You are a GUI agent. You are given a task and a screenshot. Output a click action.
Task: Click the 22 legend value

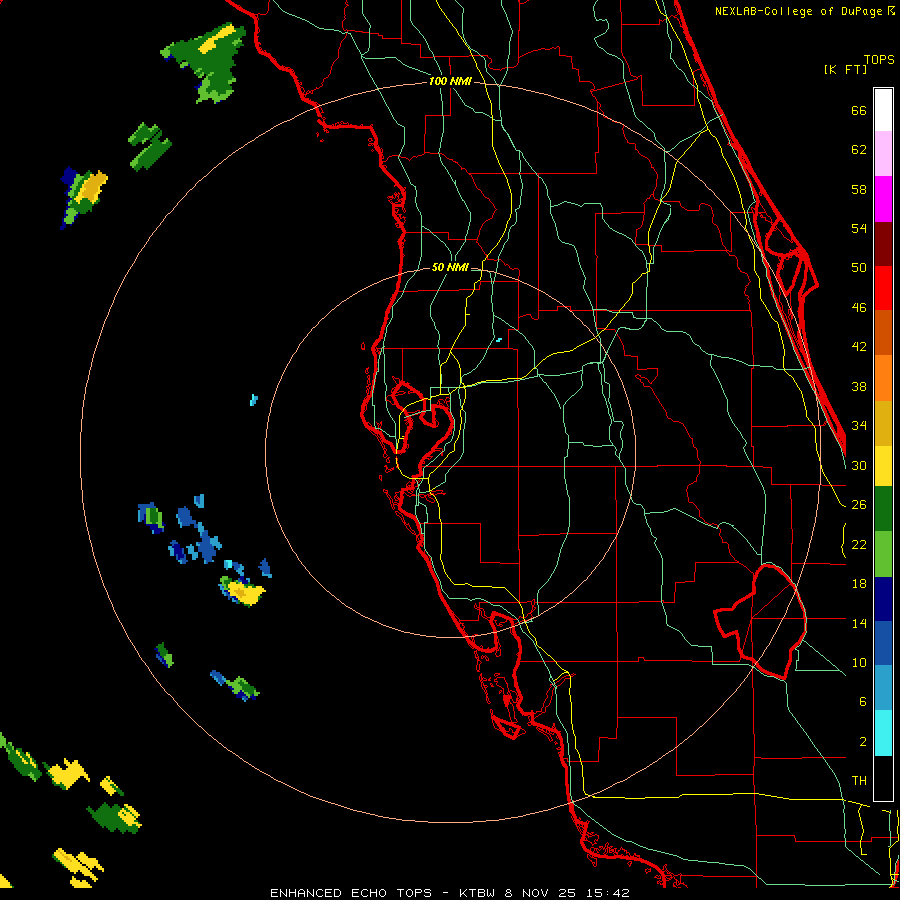859,545
